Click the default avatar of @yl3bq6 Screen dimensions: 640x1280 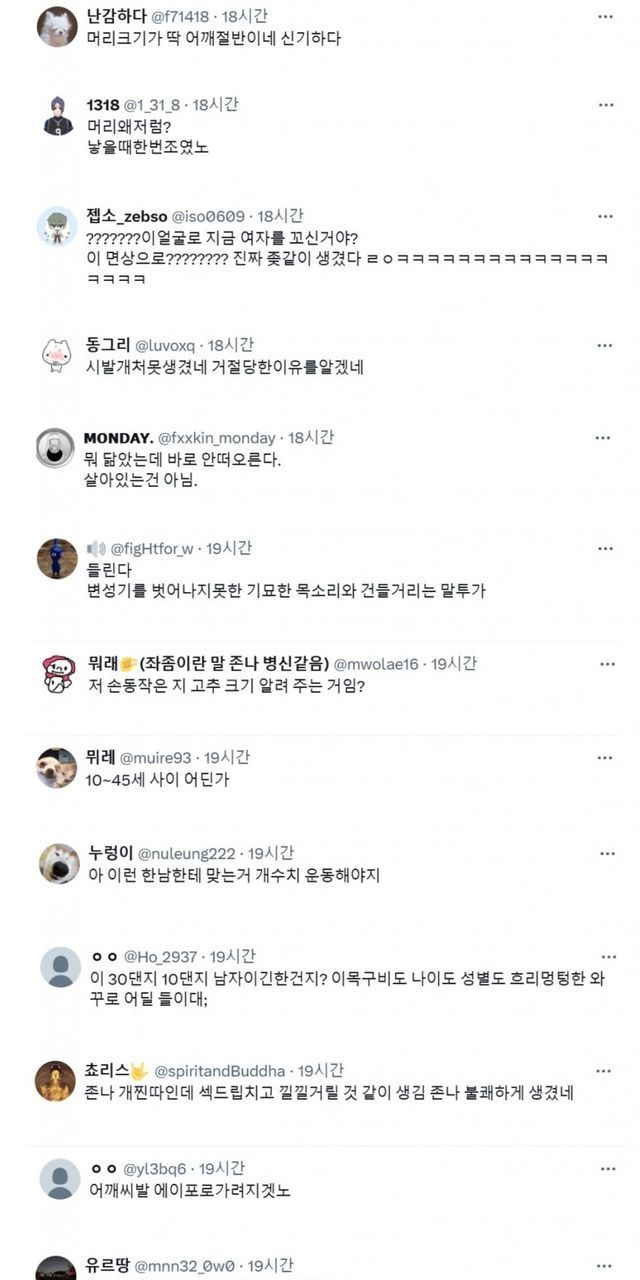60,1179
